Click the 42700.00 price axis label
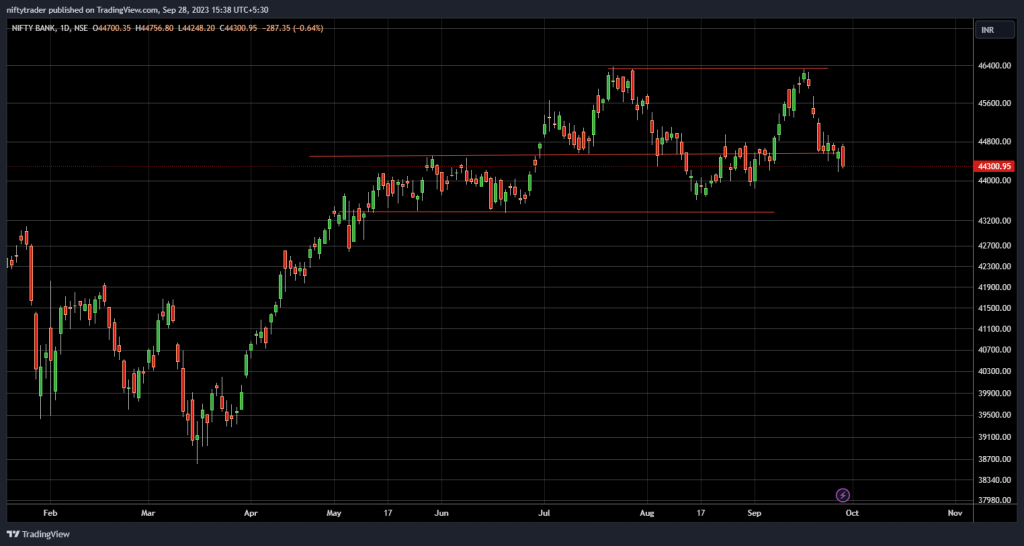Viewport: 1024px width, 546px height. click(995, 246)
